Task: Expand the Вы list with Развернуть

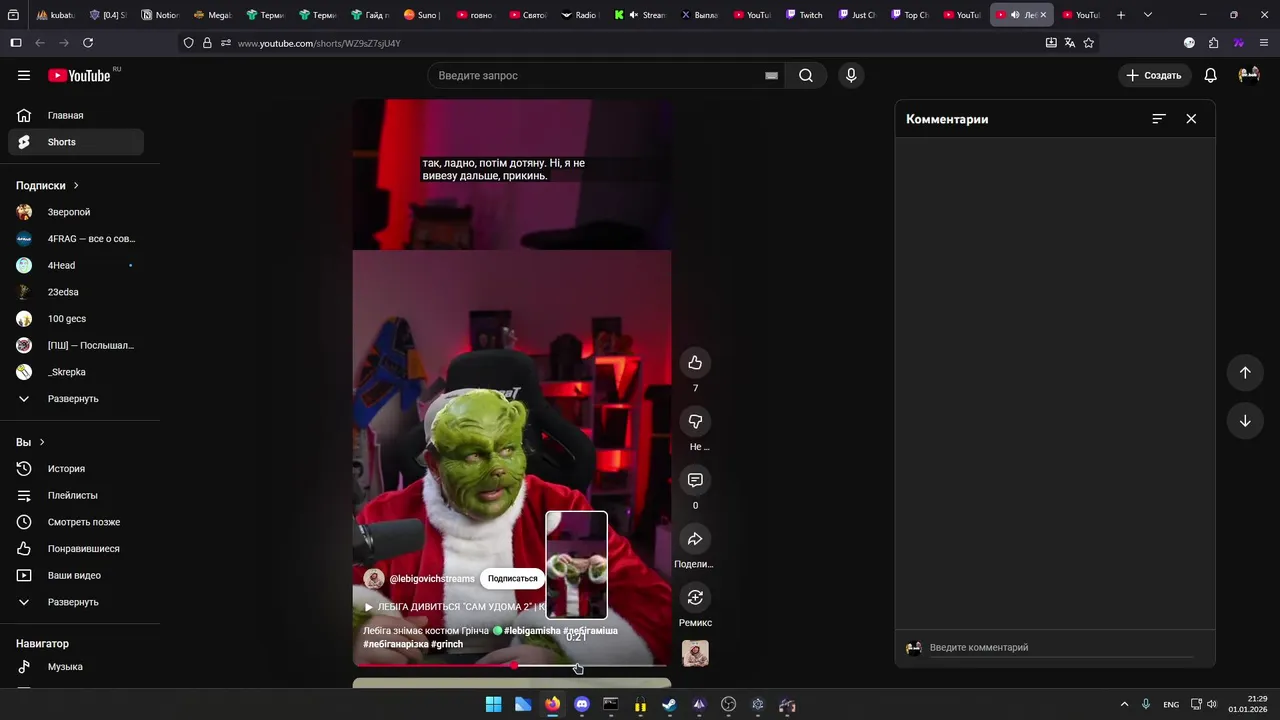Action: point(76,602)
